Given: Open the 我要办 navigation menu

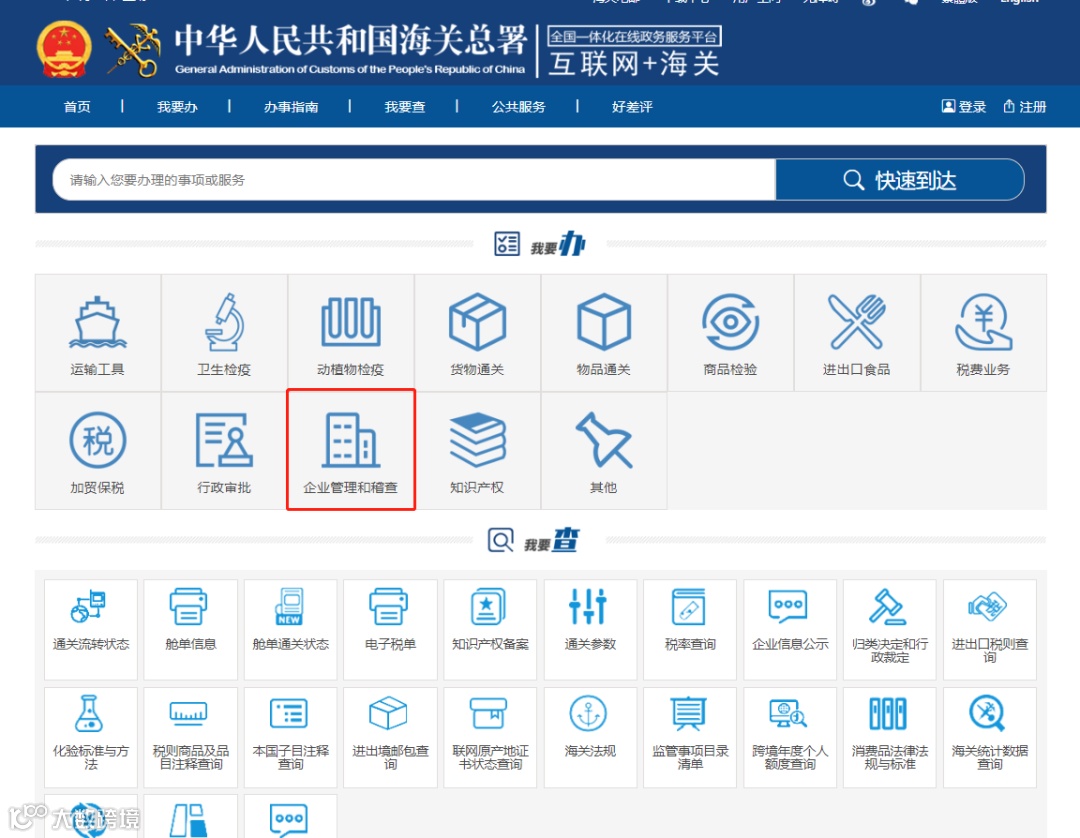Looking at the screenshot, I should 177,107.
